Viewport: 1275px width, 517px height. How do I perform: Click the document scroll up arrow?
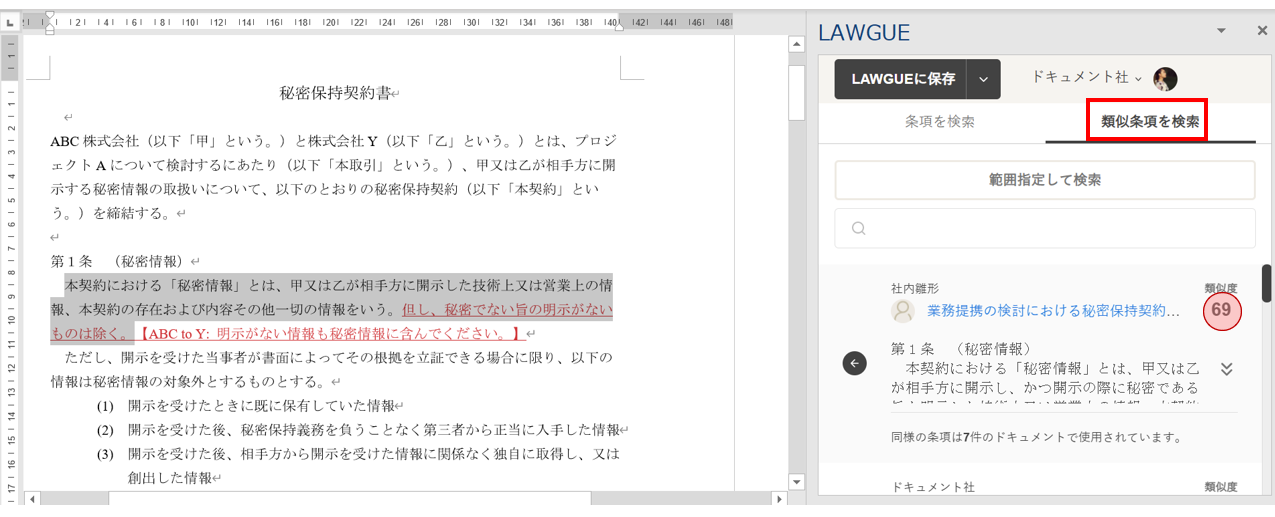click(797, 44)
